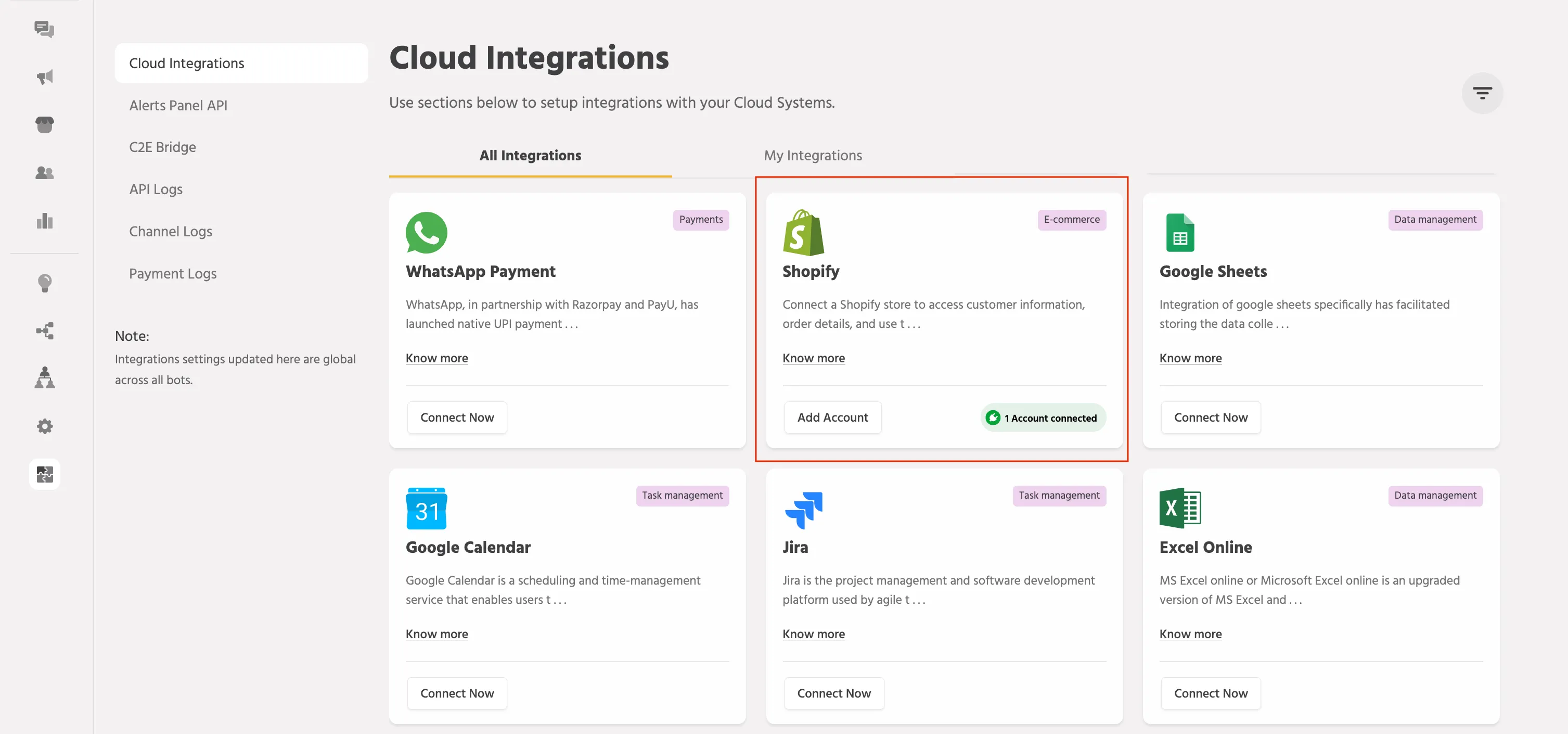This screenshot has height=734, width=1568.
Task: Click the Excel Online logo
Action: pyautogui.click(x=1180, y=508)
